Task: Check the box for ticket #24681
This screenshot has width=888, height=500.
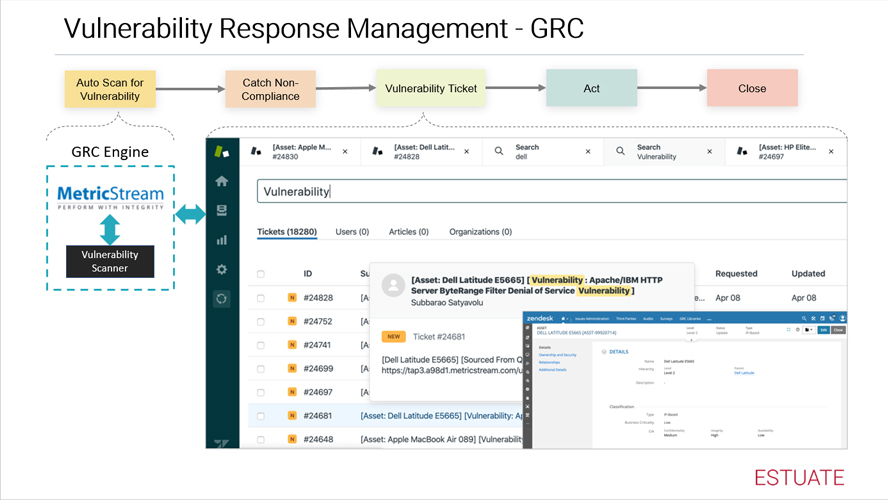Action: click(261, 416)
